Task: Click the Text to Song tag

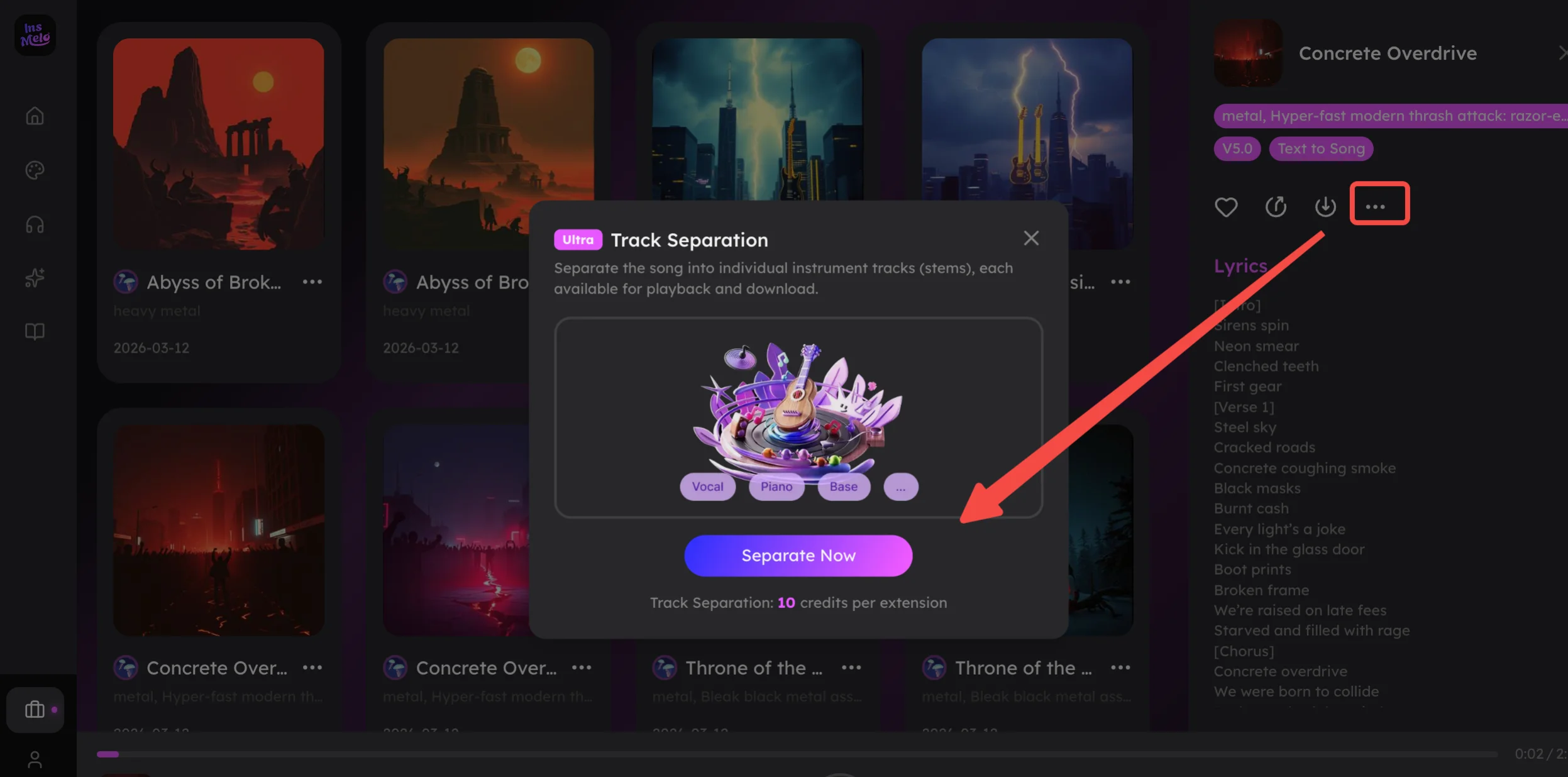Action: pos(1320,149)
